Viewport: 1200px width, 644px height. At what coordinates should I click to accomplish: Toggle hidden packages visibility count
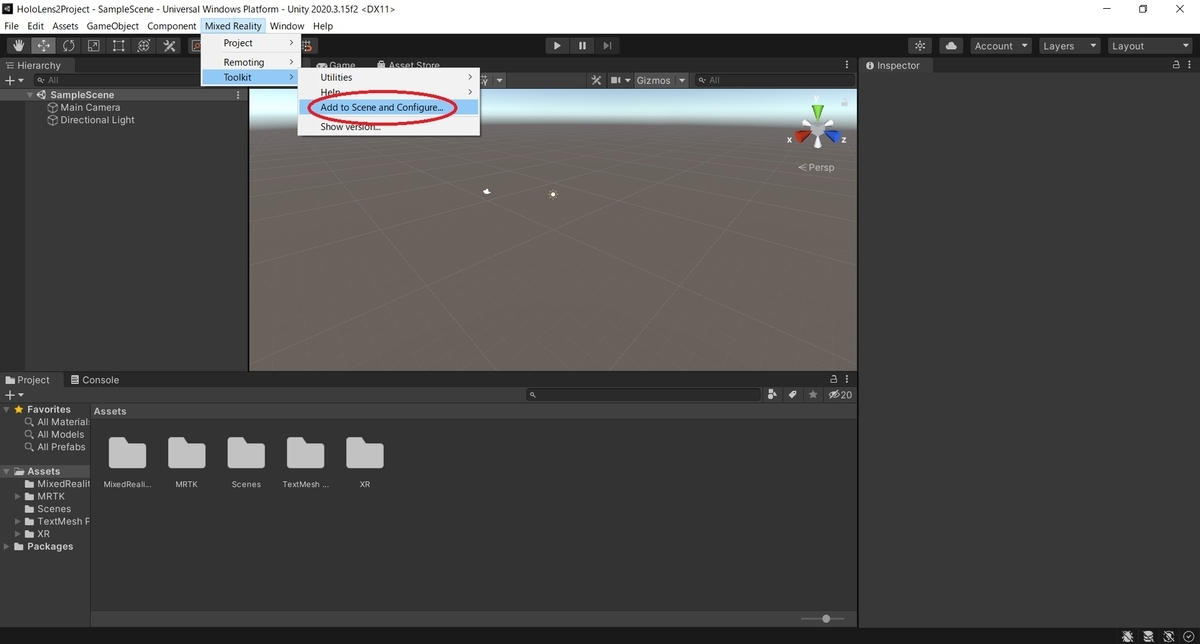(x=840, y=395)
